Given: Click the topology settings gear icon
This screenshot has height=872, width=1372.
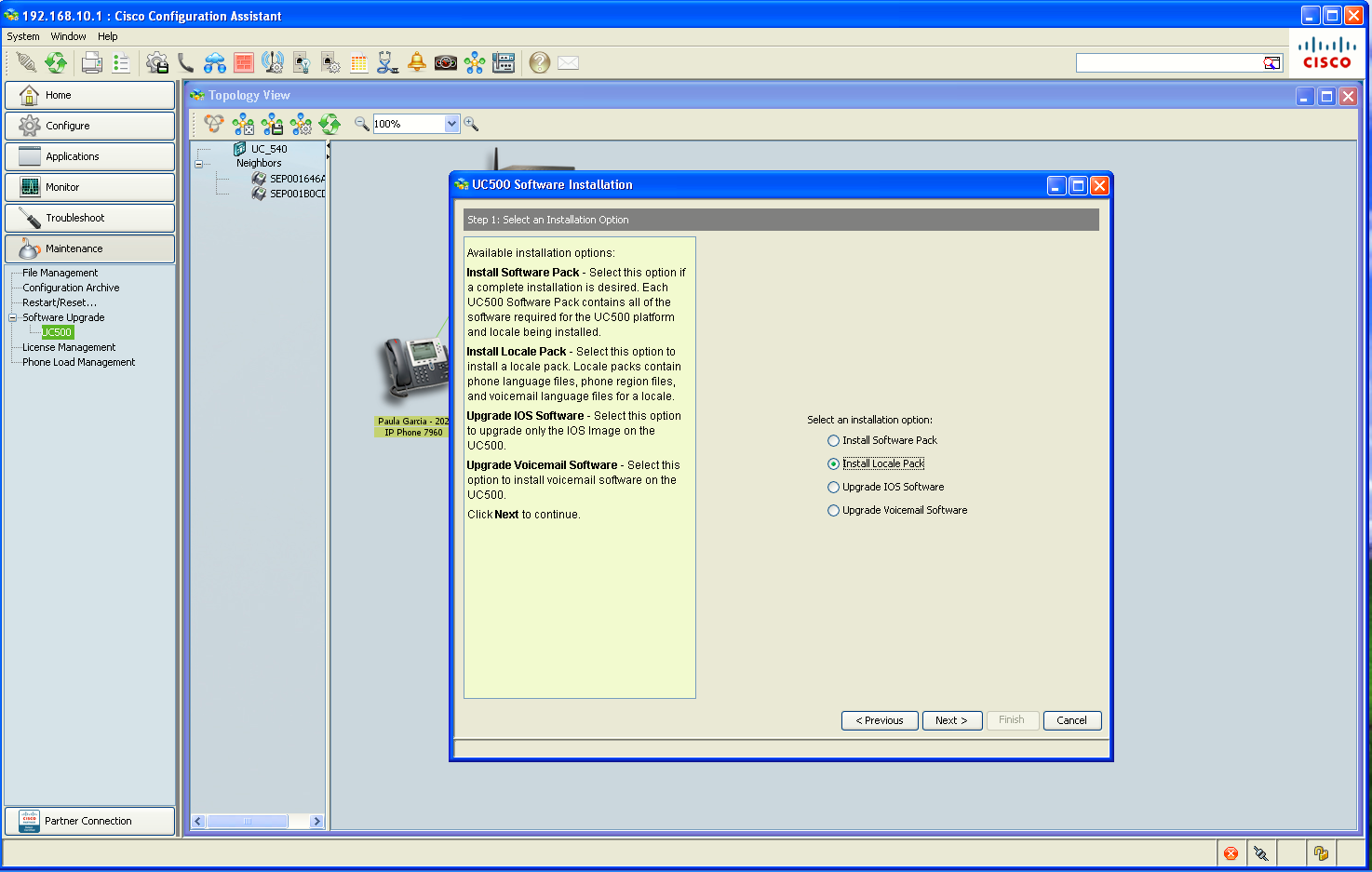Looking at the screenshot, I should click(x=301, y=124).
